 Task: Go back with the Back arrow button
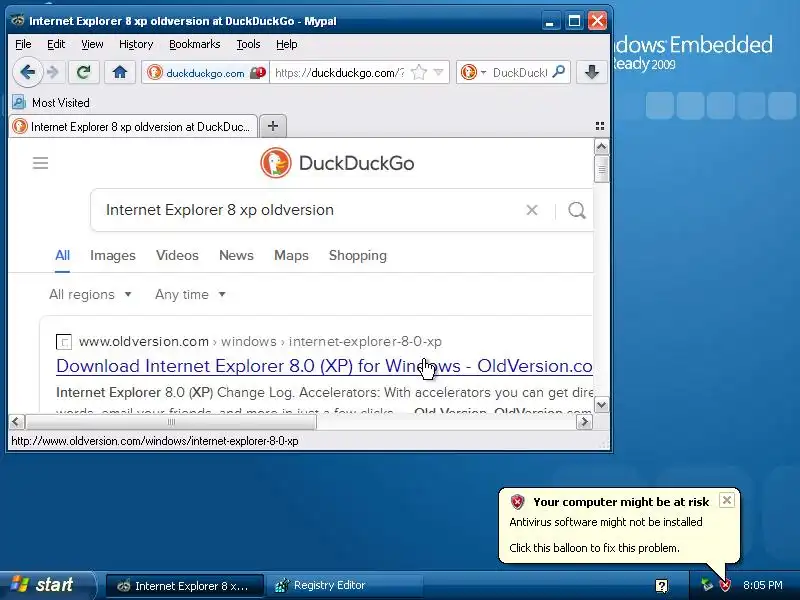(28, 72)
